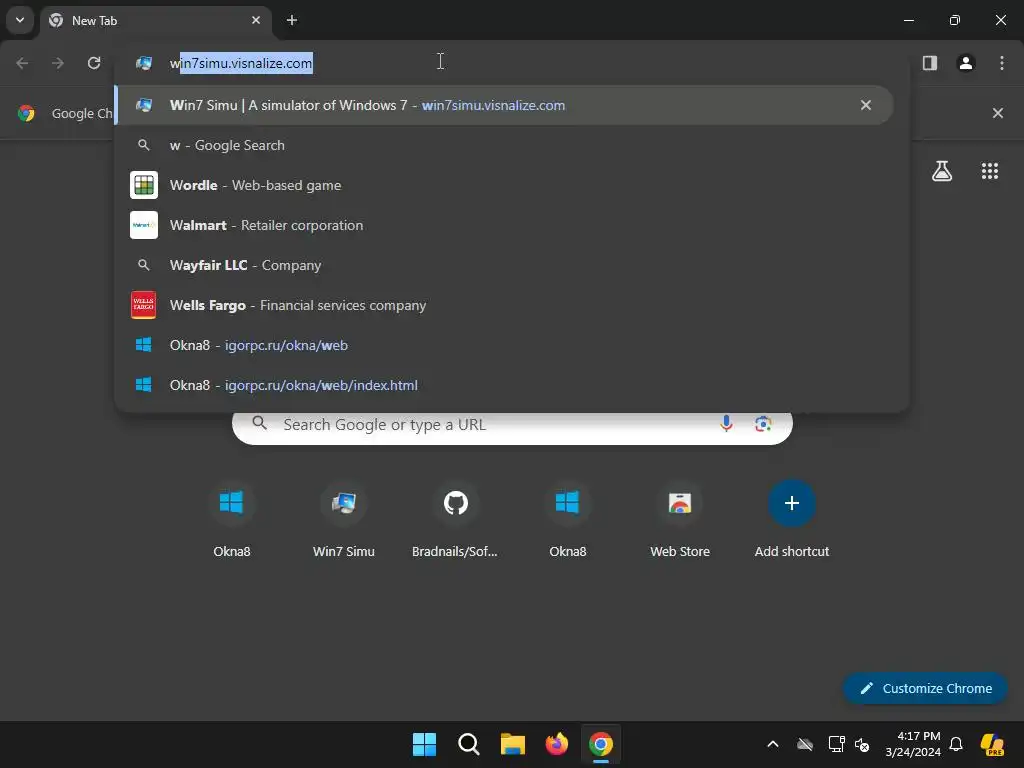
Task: Choose the 'w - Google Search' suggestion
Action: pos(511,145)
